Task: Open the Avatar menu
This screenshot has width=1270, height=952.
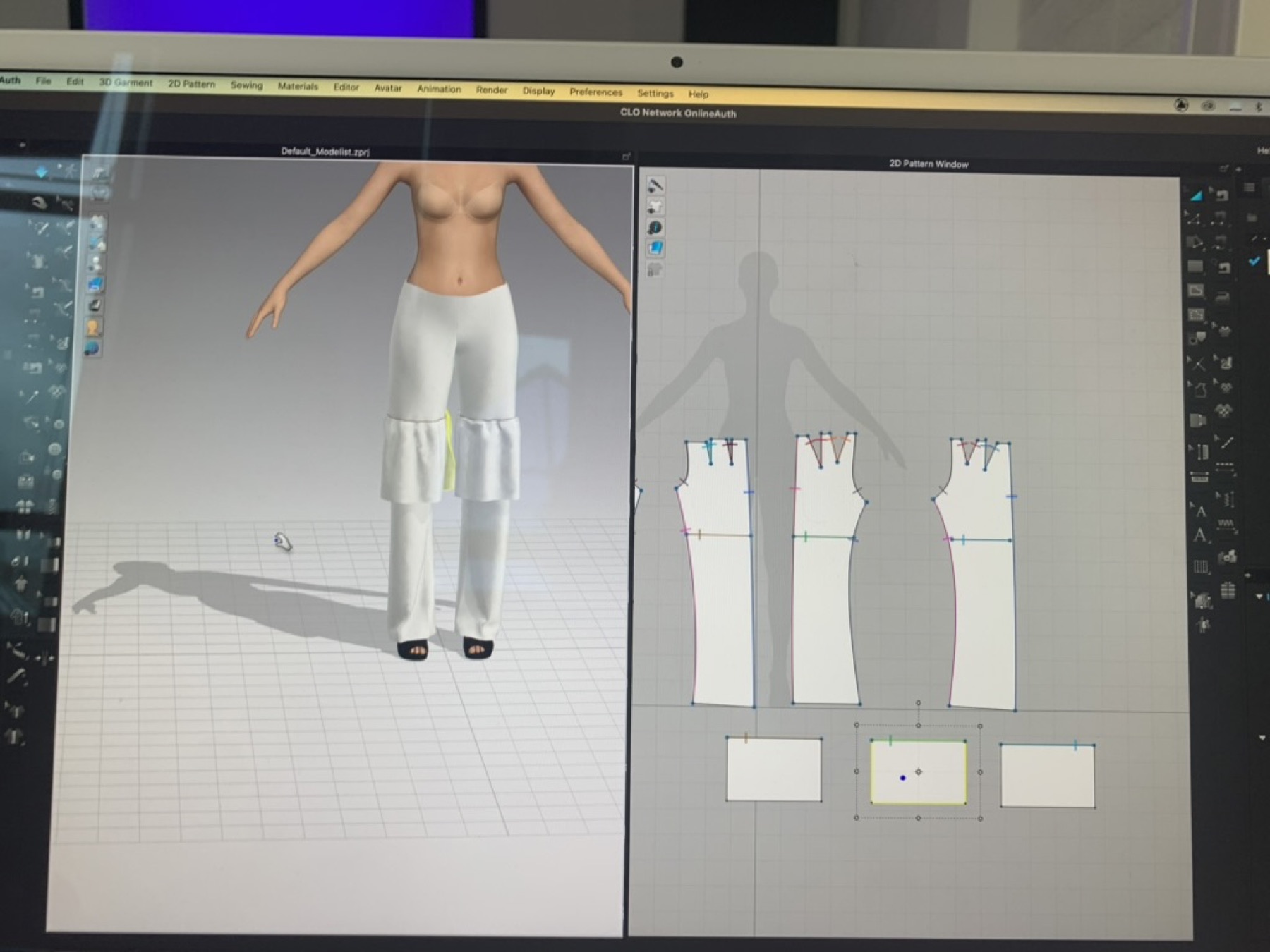Action: (388, 88)
